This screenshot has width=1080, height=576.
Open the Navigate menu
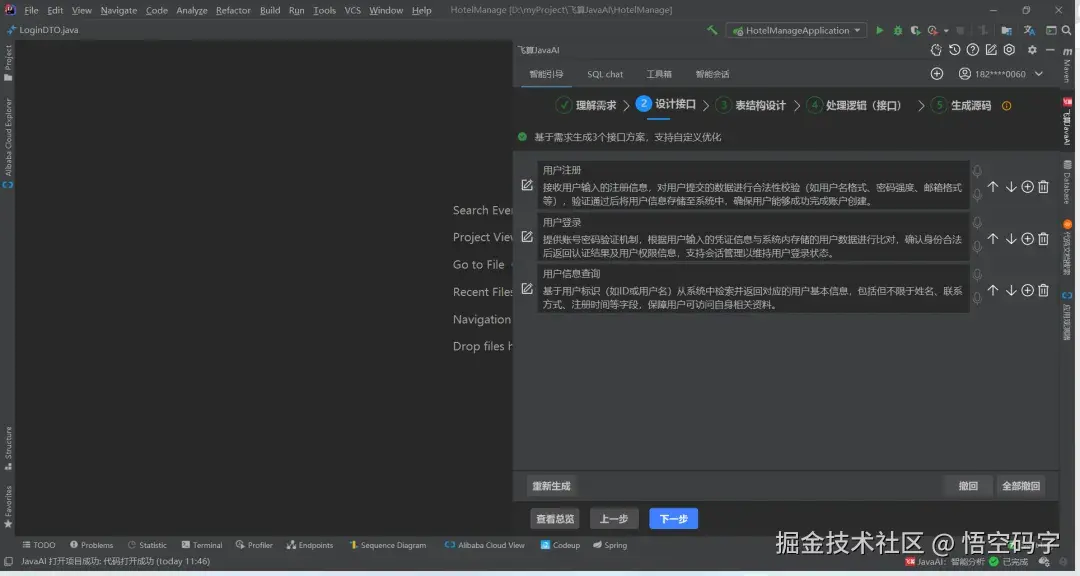click(x=118, y=10)
